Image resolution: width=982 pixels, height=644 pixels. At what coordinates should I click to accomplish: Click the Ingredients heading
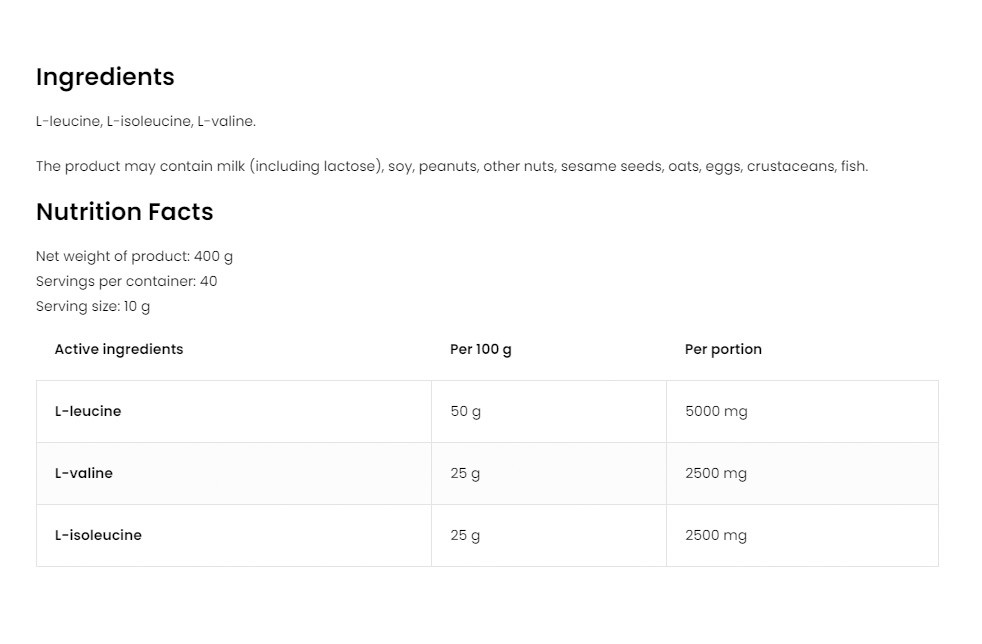pyautogui.click(x=105, y=77)
